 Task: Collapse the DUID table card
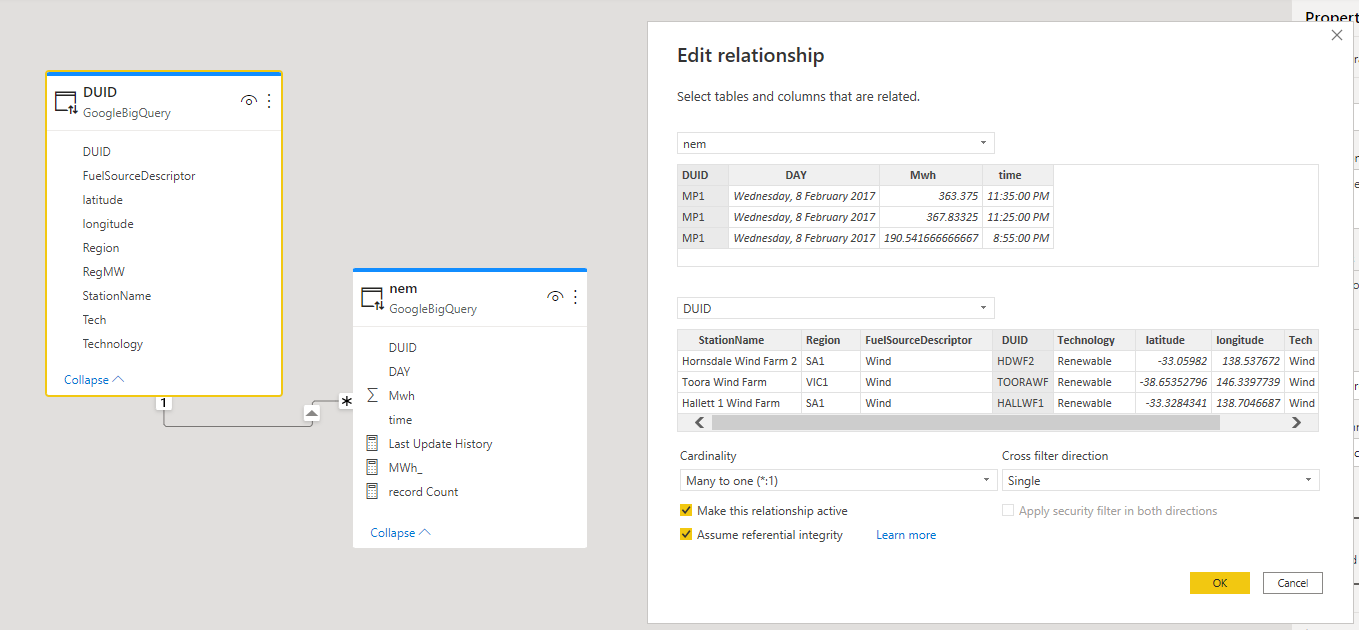point(94,380)
